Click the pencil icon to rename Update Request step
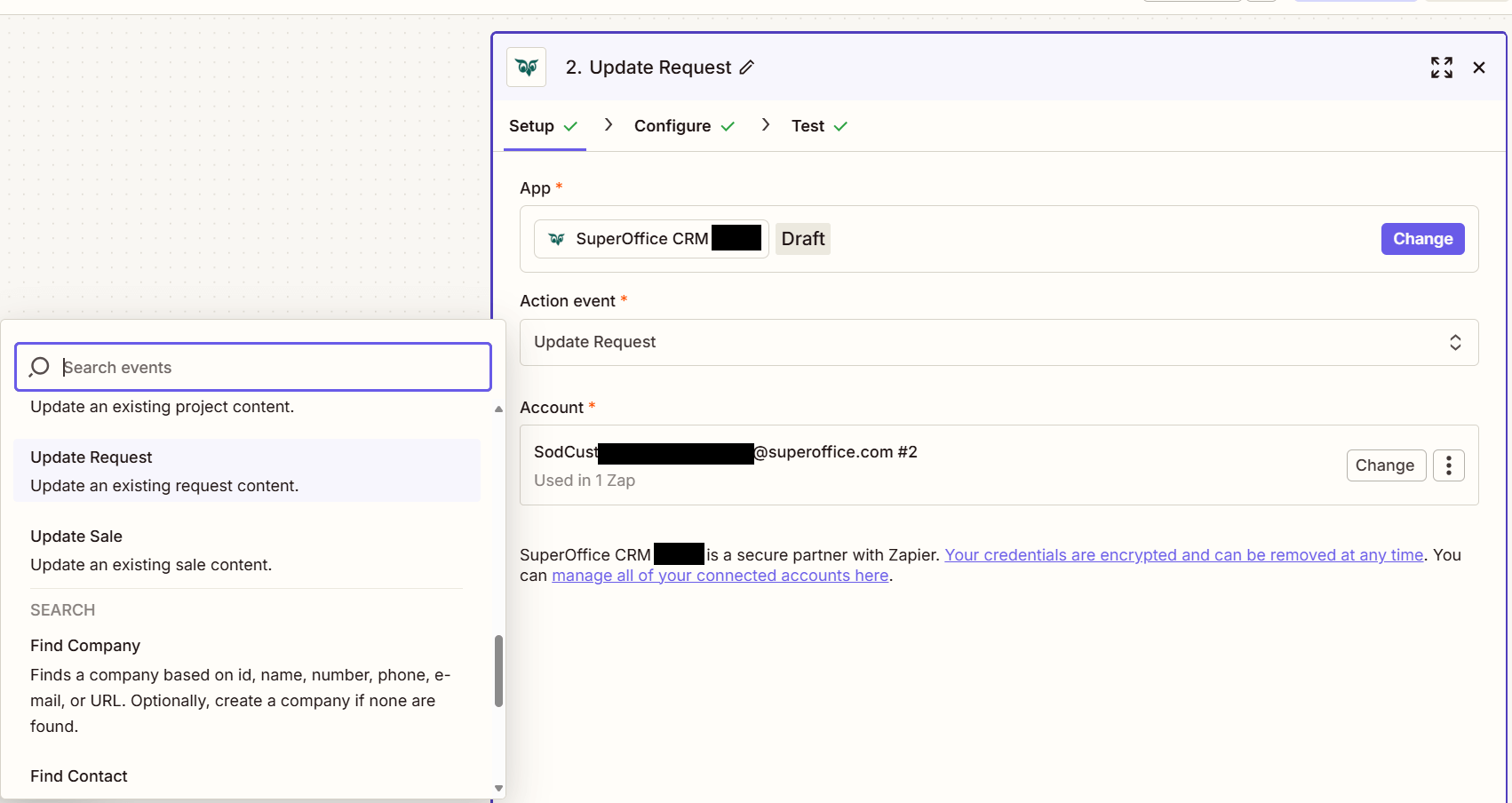The width and height of the screenshot is (1512, 803). [748, 67]
